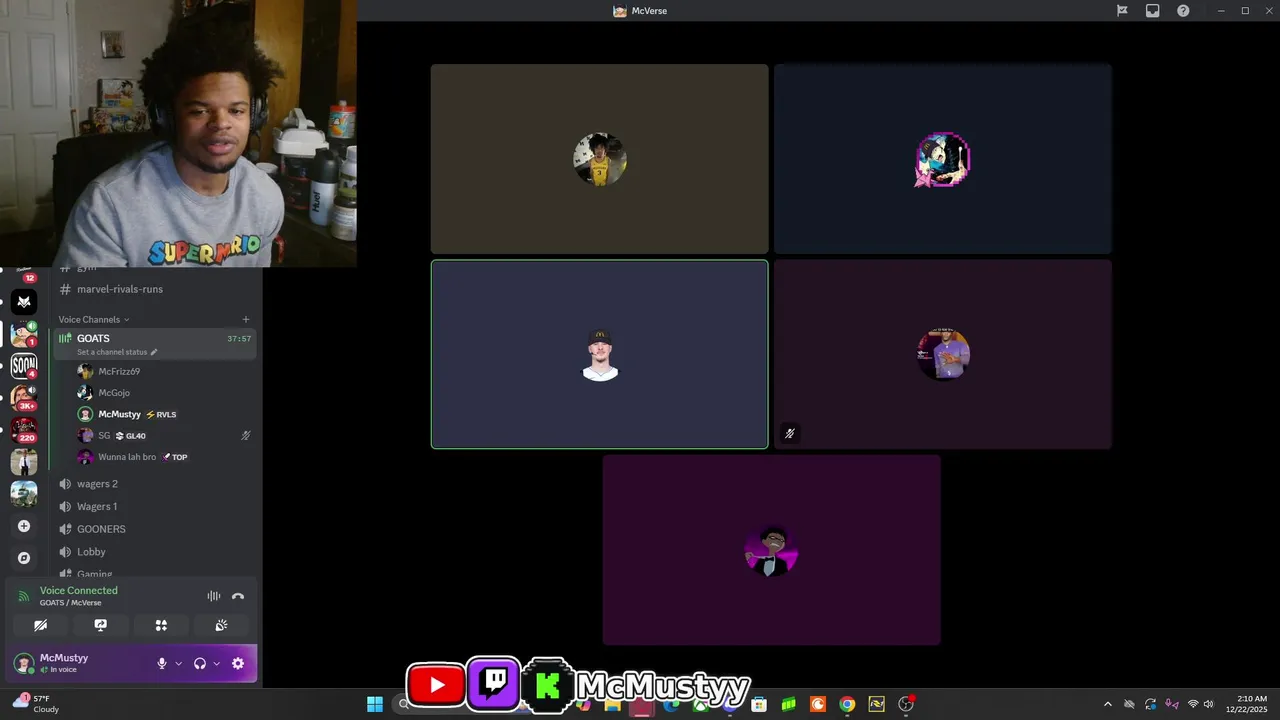This screenshot has width=1280, height=720.
Task: Open the Soundboard icon
Action: (x=221, y=625)
